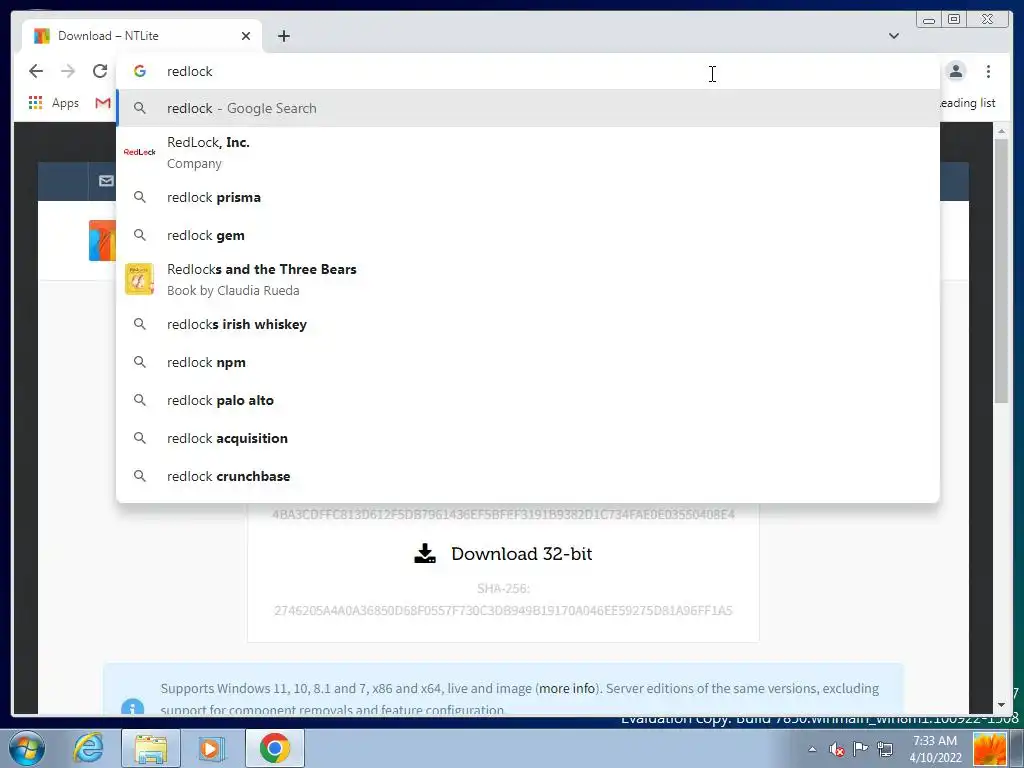Click the Google icon in the address bar
Screen dimensions: 1024x768
pos(140,71)
